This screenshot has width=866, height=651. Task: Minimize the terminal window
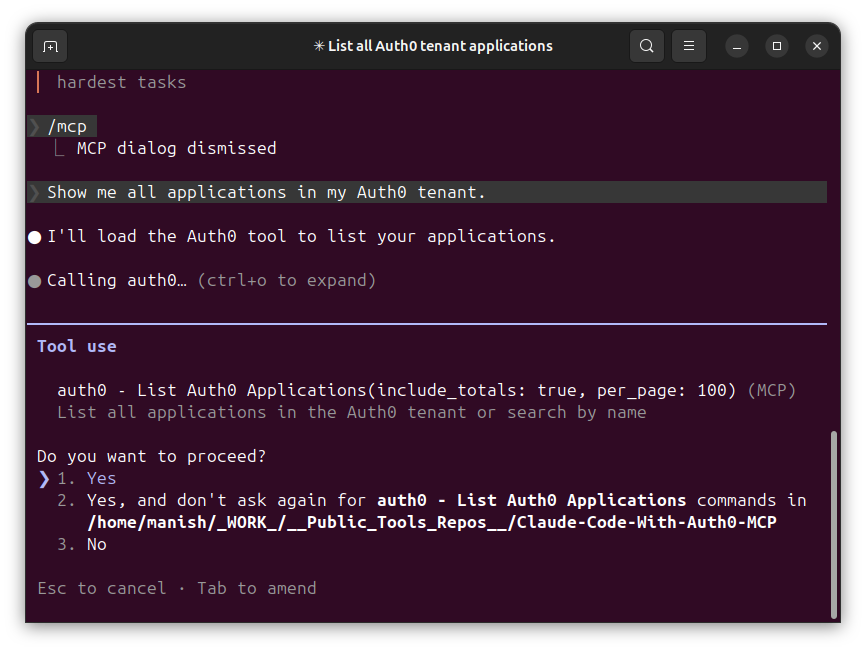tap(737, 46)
